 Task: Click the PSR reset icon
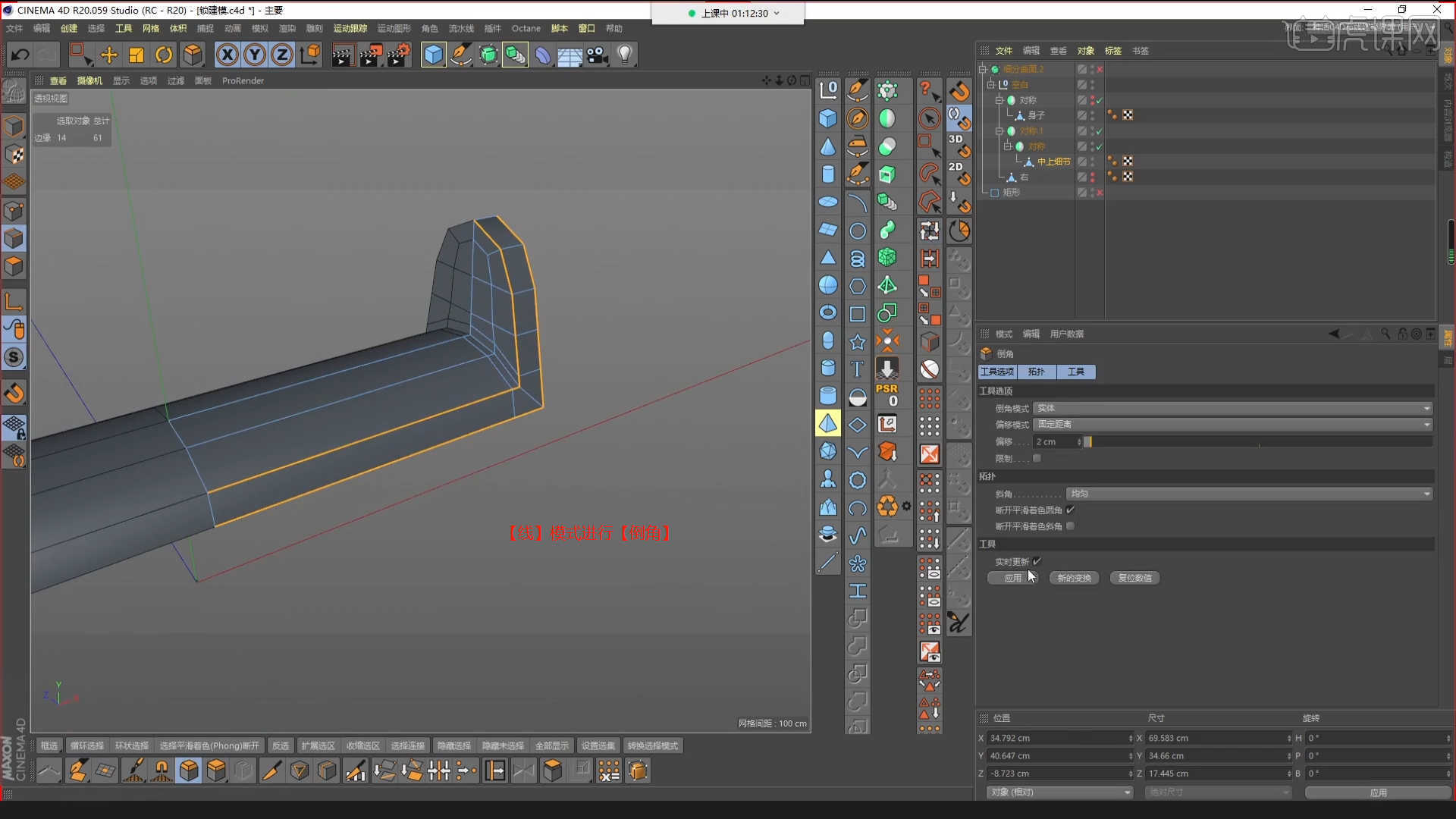tap(887, 395)
